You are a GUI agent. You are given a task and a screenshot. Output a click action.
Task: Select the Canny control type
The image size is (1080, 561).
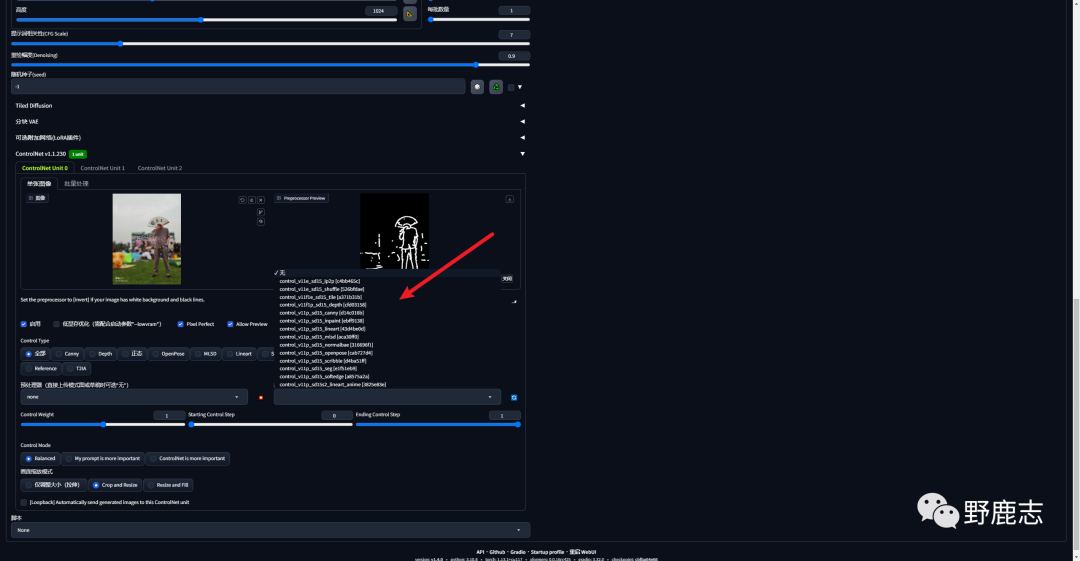(67, 354)
